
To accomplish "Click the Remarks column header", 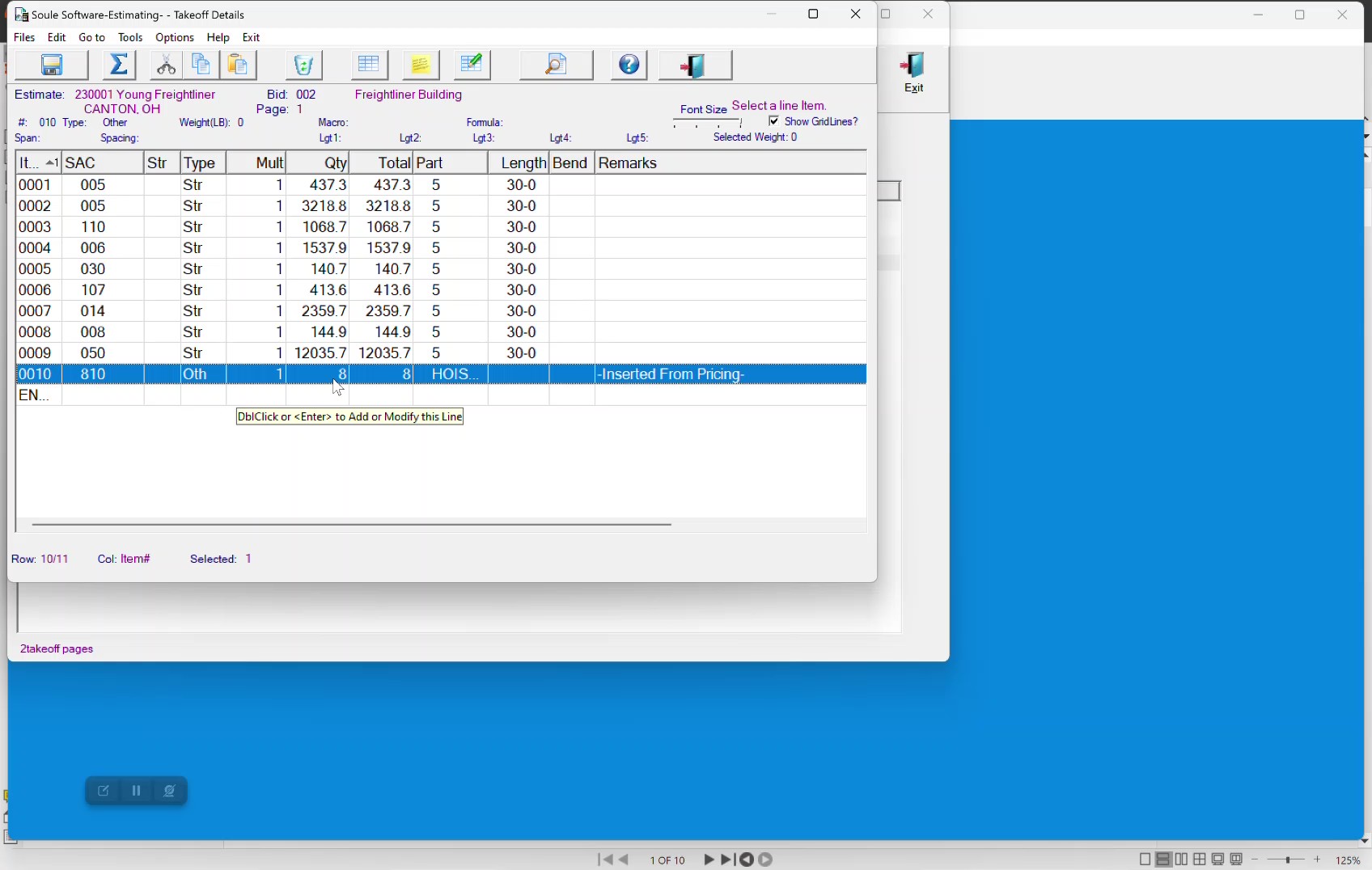I will point(731,163).
